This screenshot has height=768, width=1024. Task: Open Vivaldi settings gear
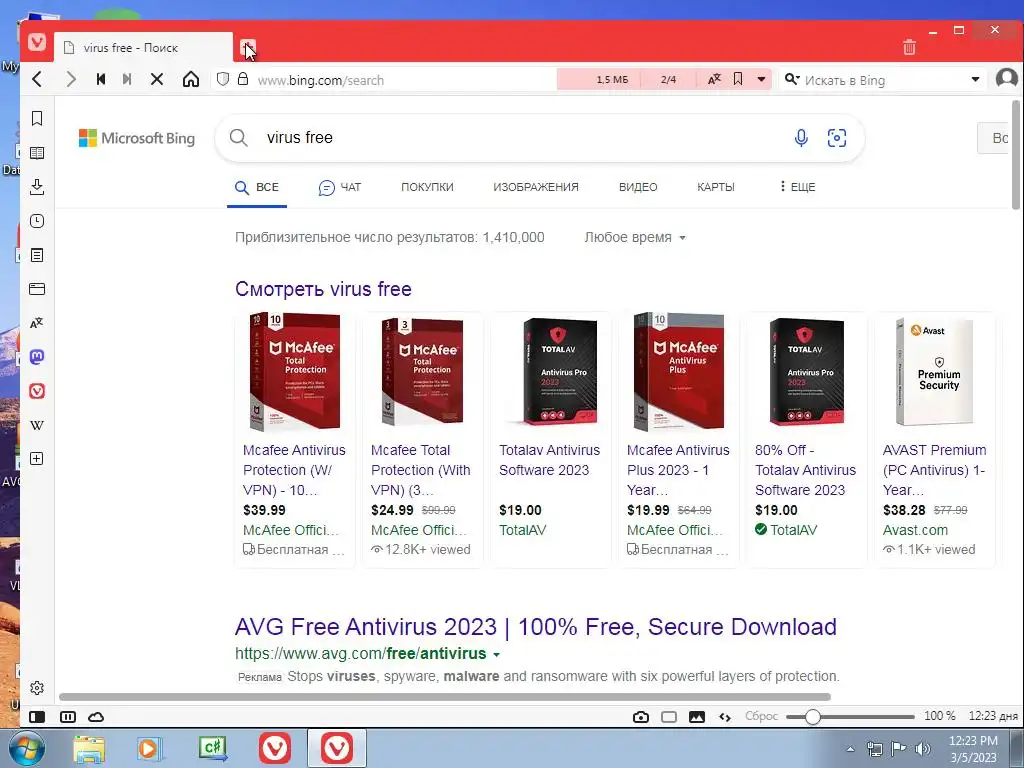point(37,688)
